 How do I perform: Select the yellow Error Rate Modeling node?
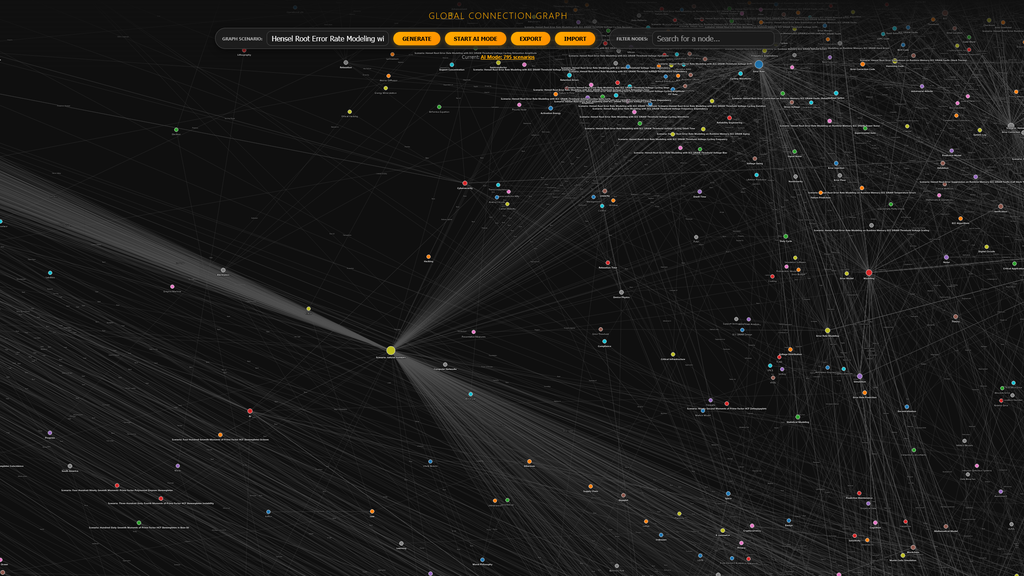pos(827,330)
